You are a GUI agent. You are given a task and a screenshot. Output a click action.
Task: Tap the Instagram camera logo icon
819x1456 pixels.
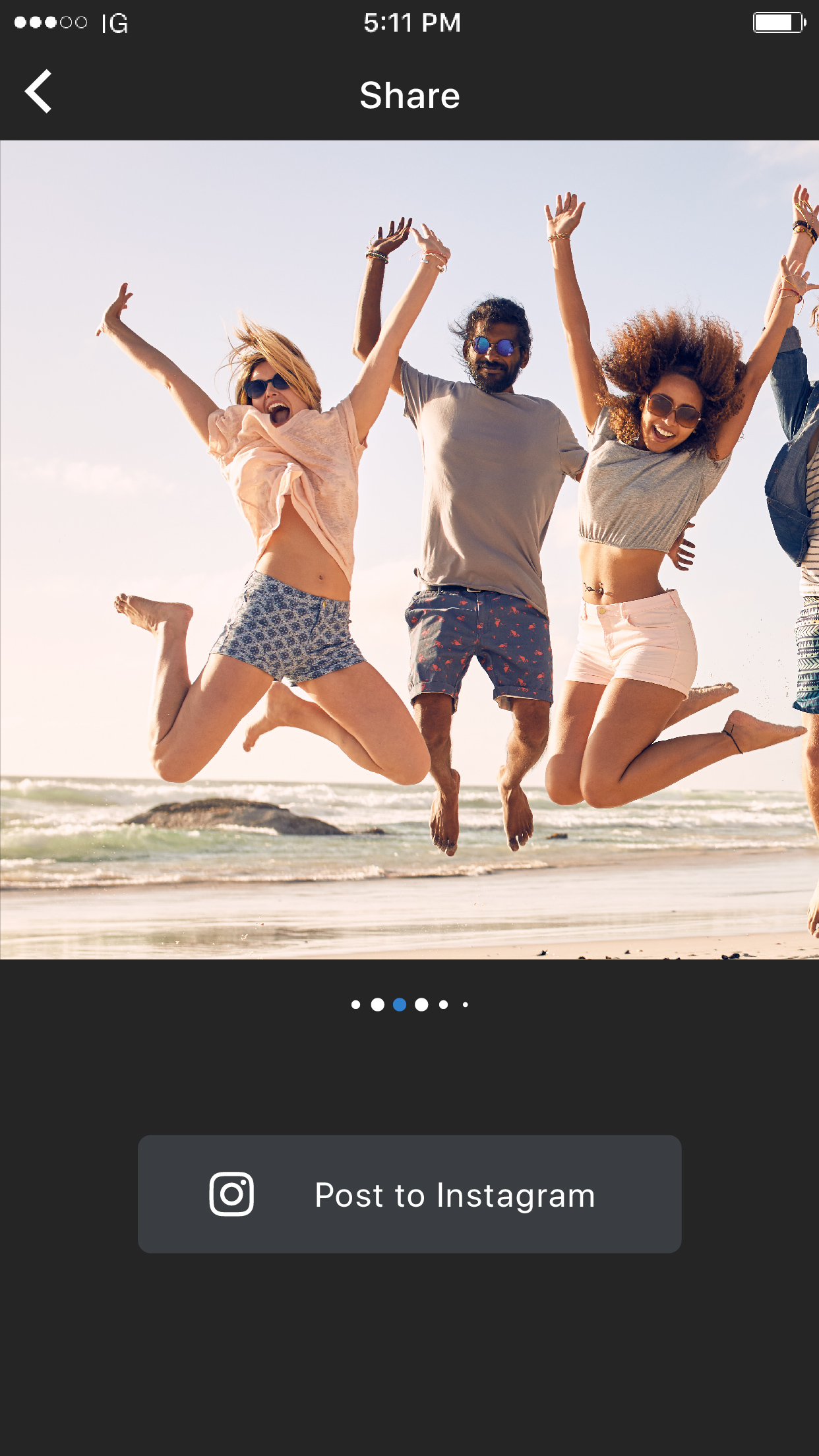point(231,1194)
